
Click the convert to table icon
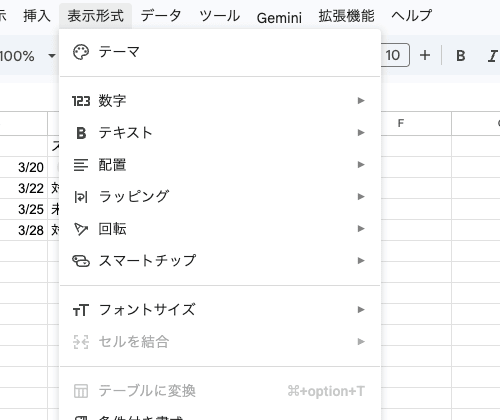click(x=81, y=391)
